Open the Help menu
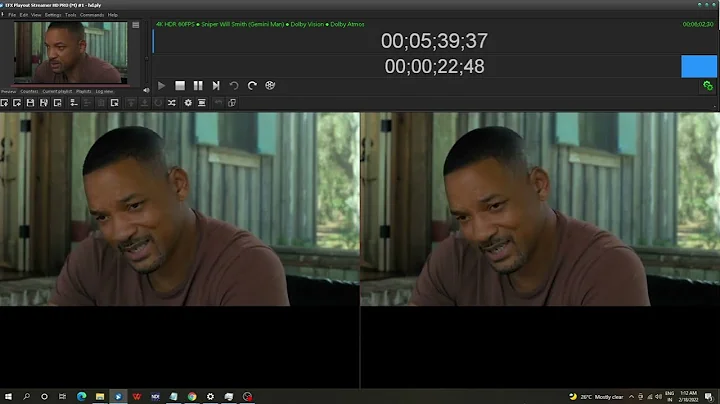The image size is (720, 404). coord(112,15)
